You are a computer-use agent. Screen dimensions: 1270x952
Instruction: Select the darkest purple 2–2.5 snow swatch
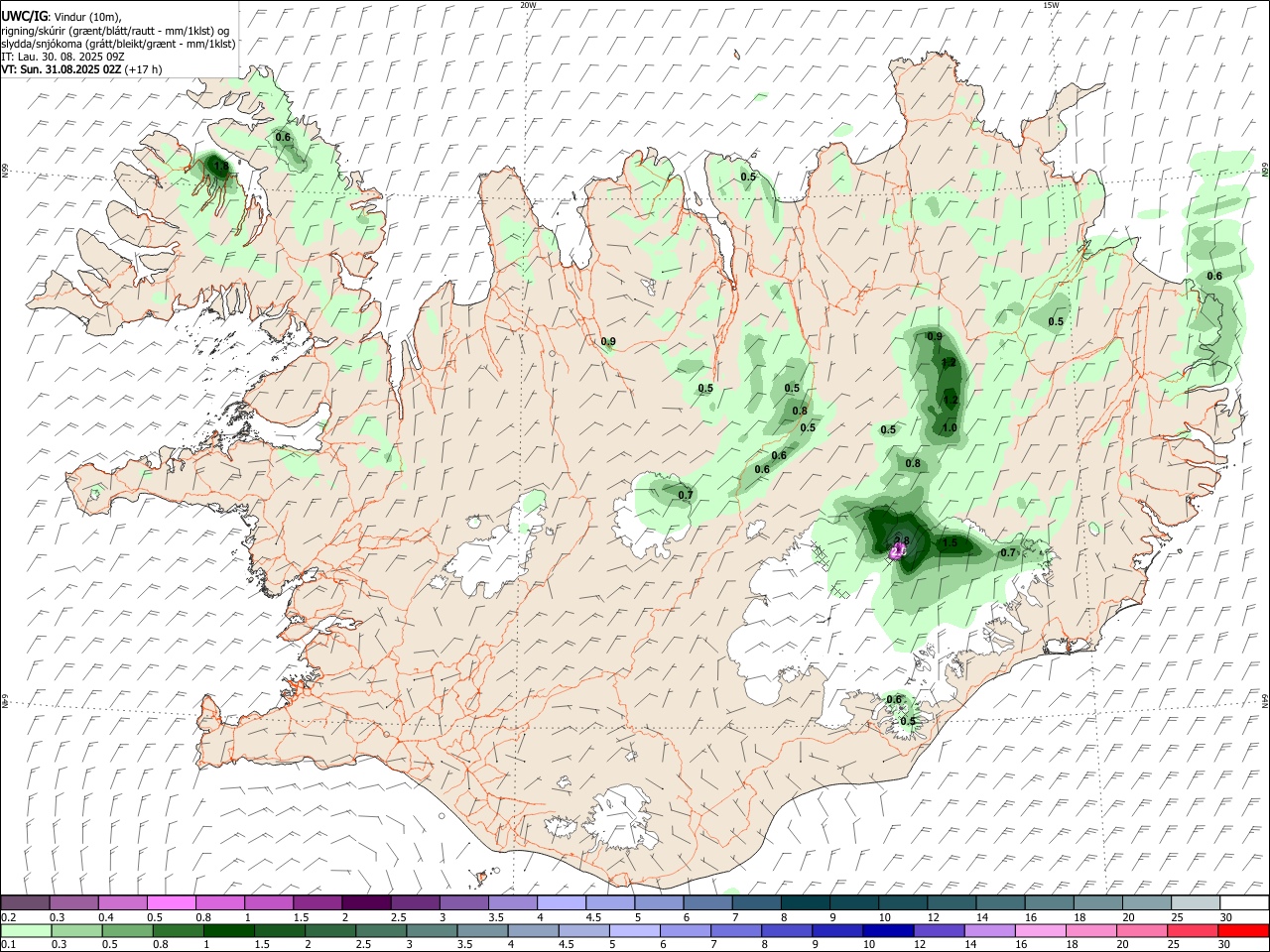[x=366, y=902]
